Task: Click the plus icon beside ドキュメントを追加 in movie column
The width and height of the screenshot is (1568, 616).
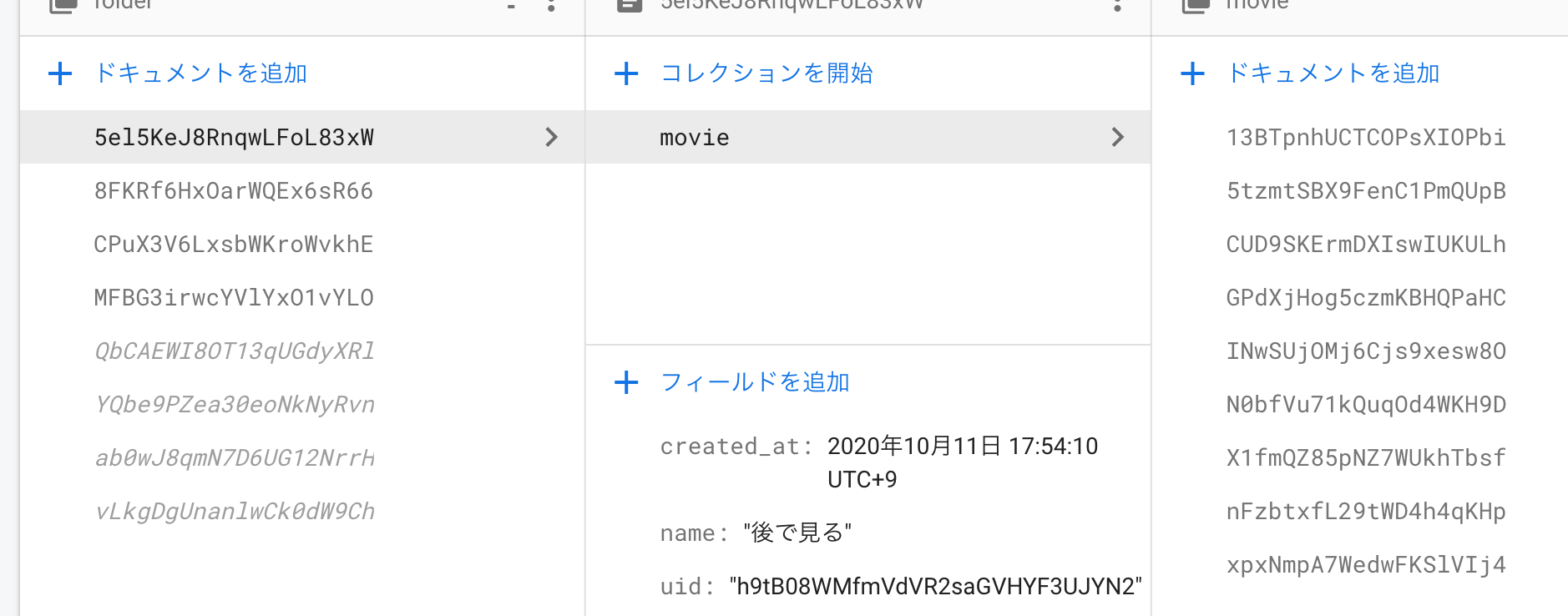Action: click(x=1193, y=73)
